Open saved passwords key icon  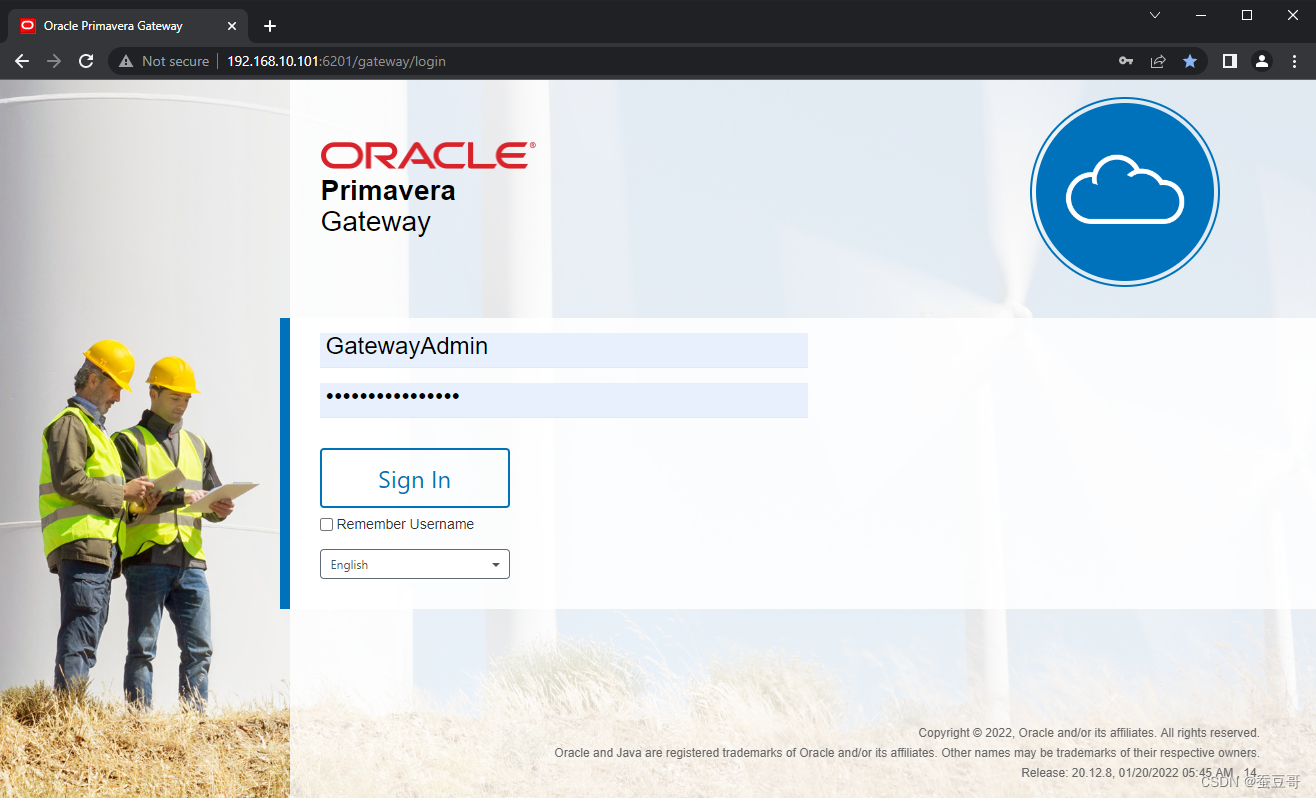point(1126,61)
